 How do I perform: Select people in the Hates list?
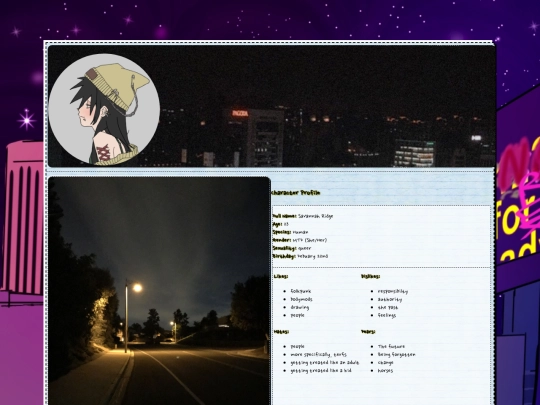(298, 346)
